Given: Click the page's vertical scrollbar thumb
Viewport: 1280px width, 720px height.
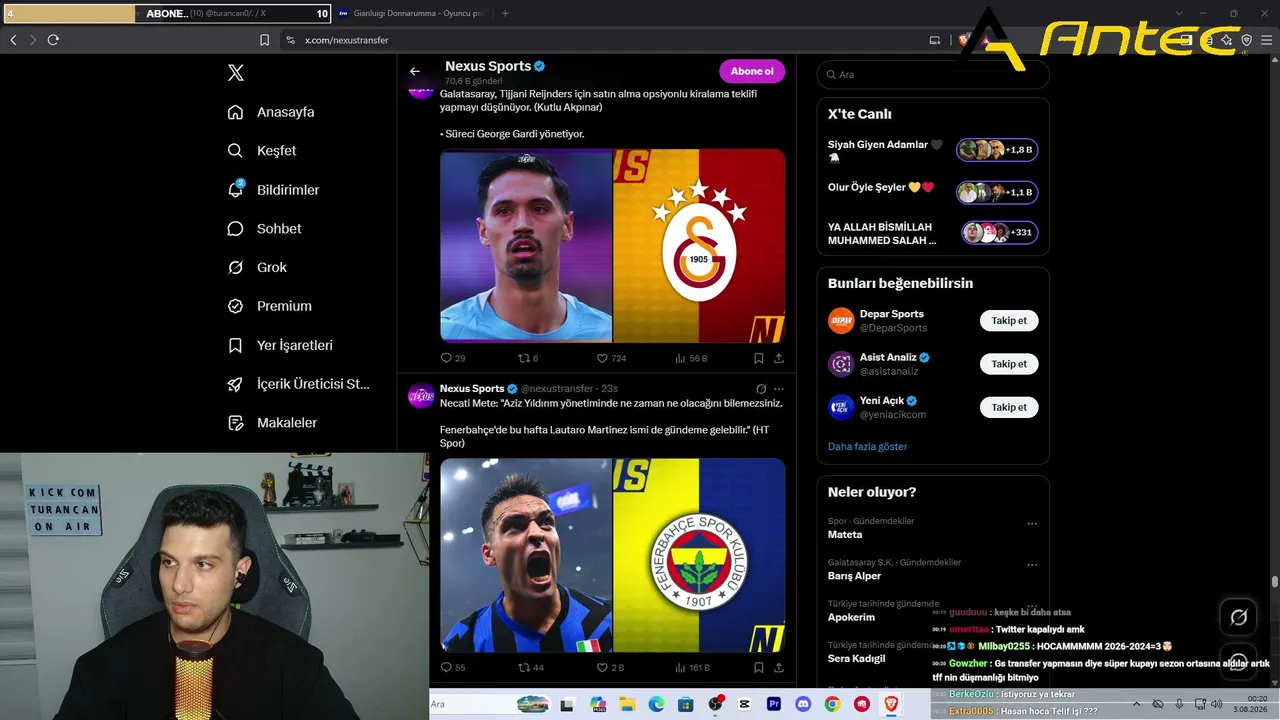Looking at the screenshot, I should pos(1275,581).
